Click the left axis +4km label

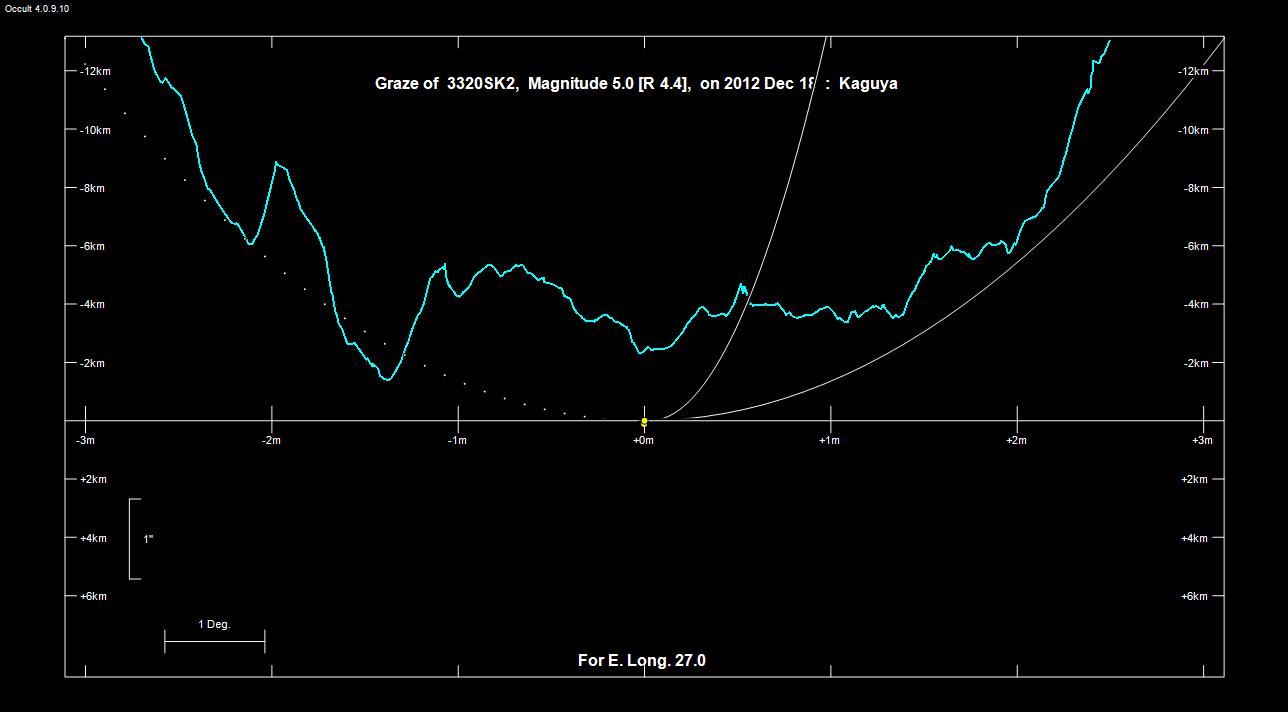[92, 538]
